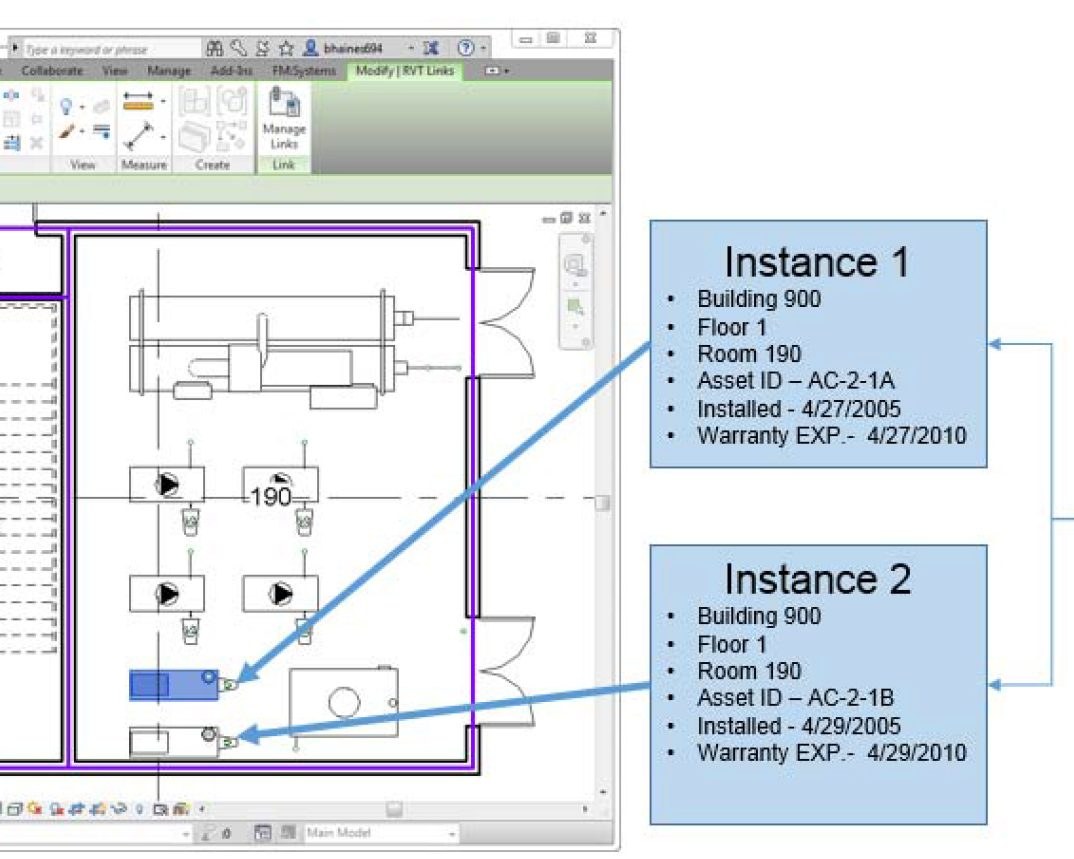
Task: Click the Create Similar icon
Action: tap(232, 135)
